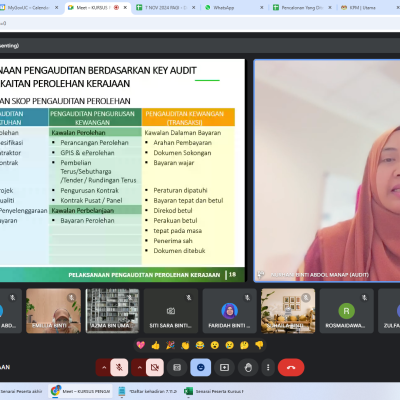Close the MyGovUC Calendar tab
Image resolution: width=400 pixels, height=400 pixels.
pyautogui.click(x=57, y=7)
